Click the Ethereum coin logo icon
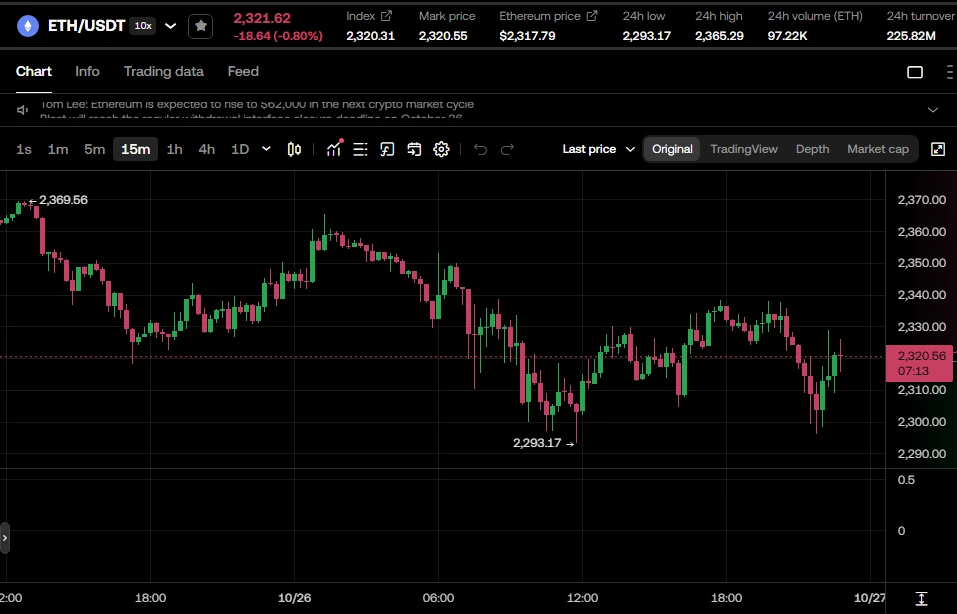 click(x=27, y=26)
